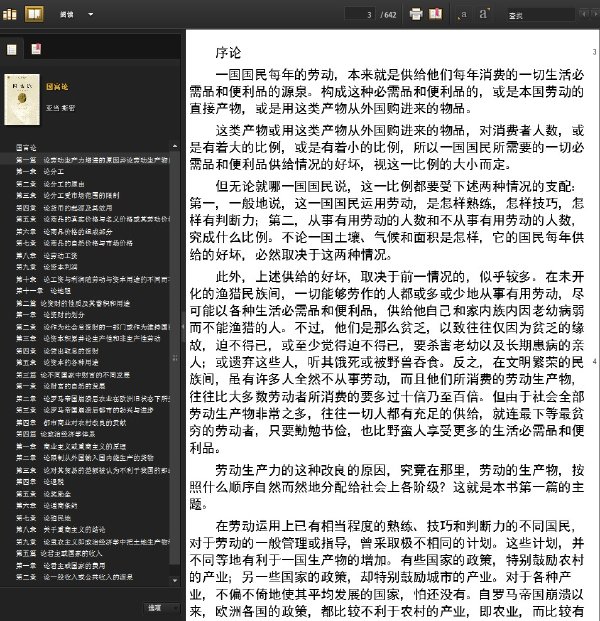Screen dimensions: 600x621
Task: Decrease text size with small 'a' icon
Action: tap(463, 15)
